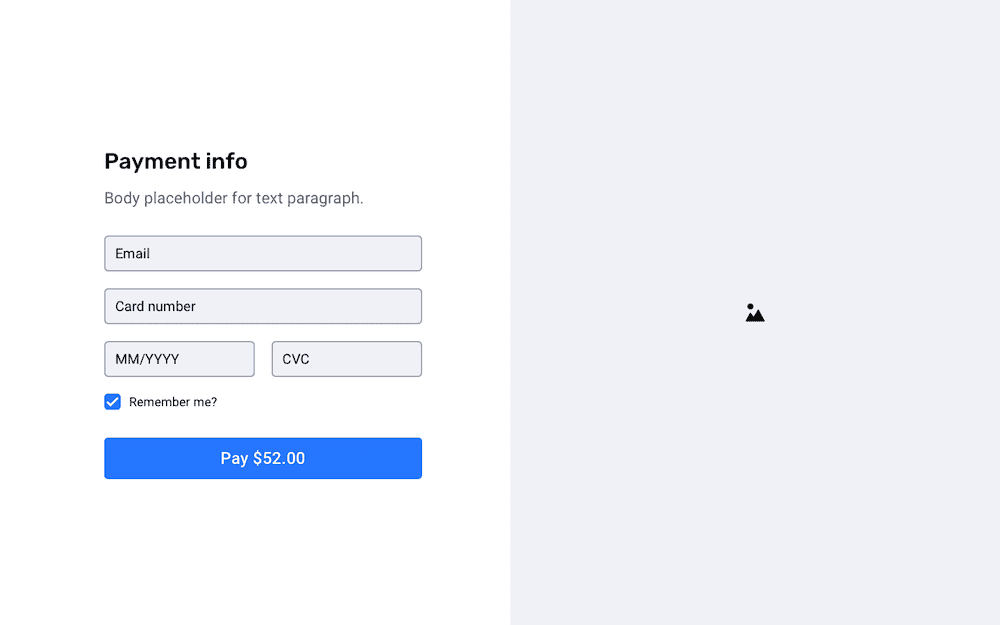Click the word 'info' in the heading
The width and height of the screenshot is (1000, 625).
[226, 161]
